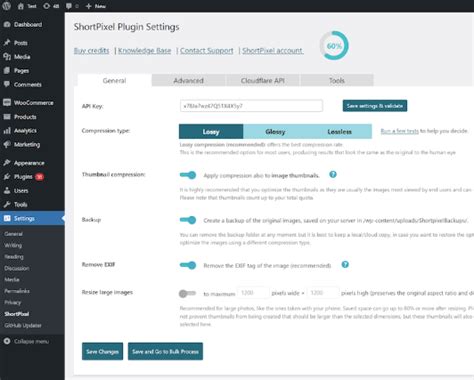Screen dimensions: 474x380
Task: Open Reading settings submenu item
Action: click(x=14, y=257)
